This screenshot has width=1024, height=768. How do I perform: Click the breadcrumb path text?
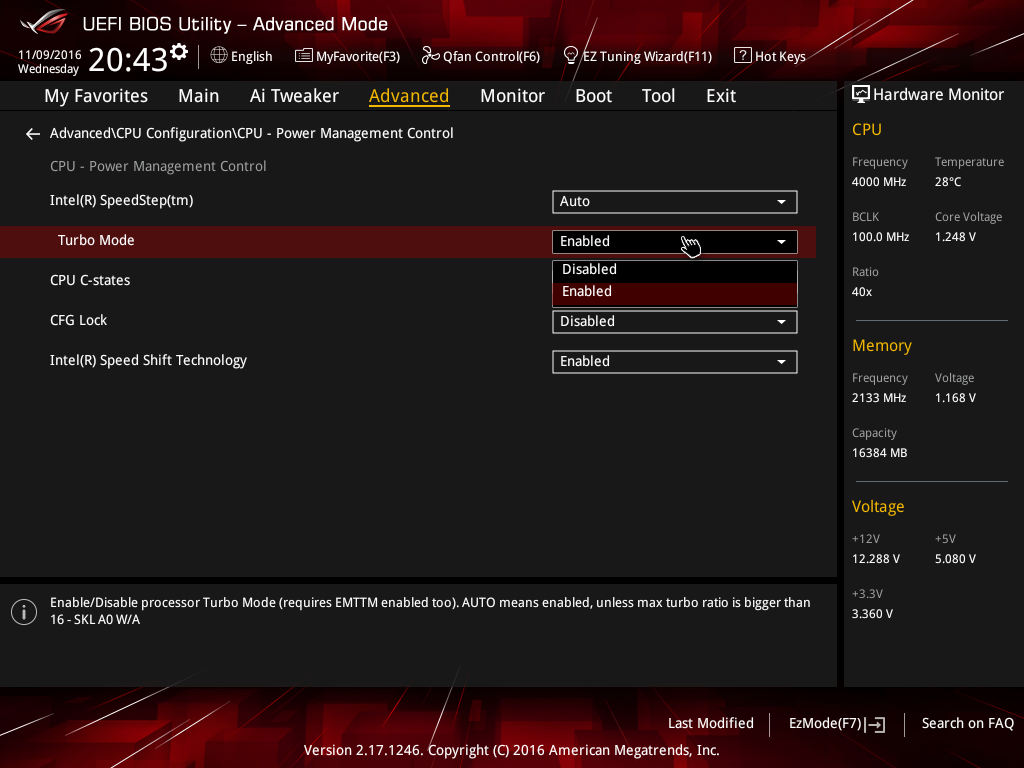point(251,133)
